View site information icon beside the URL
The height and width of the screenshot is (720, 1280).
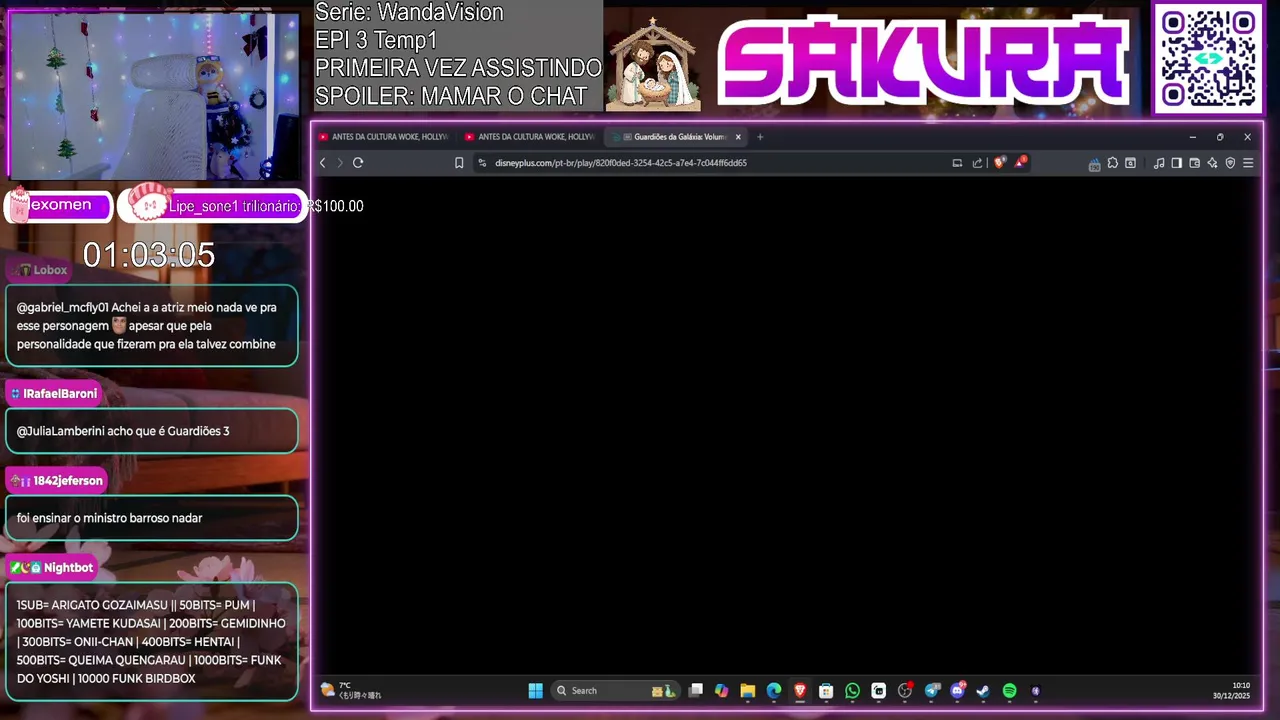(x=482, y=163)
